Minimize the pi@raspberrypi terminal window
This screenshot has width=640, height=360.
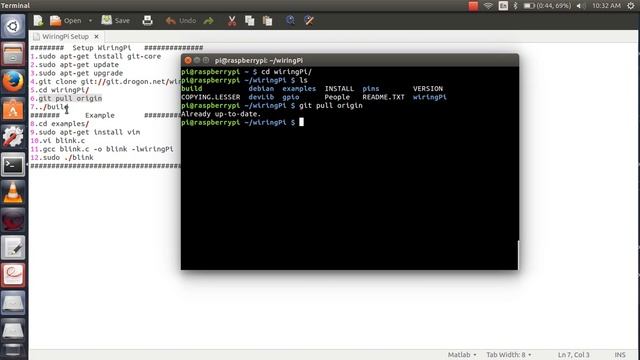click(x=197, y=60)
